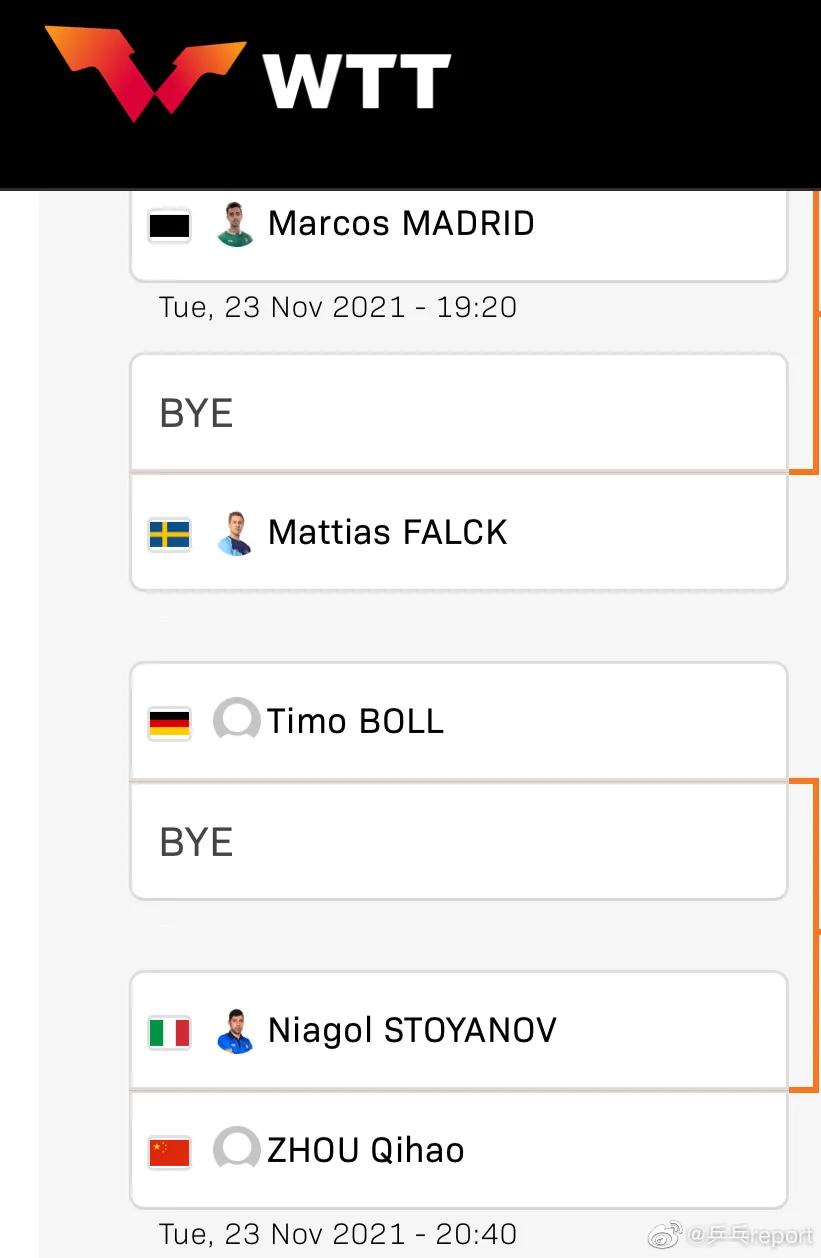Click Timo Boll's placeholder avatar
This screenshot has width=821, height=1258.
click(x=236, y=721)
